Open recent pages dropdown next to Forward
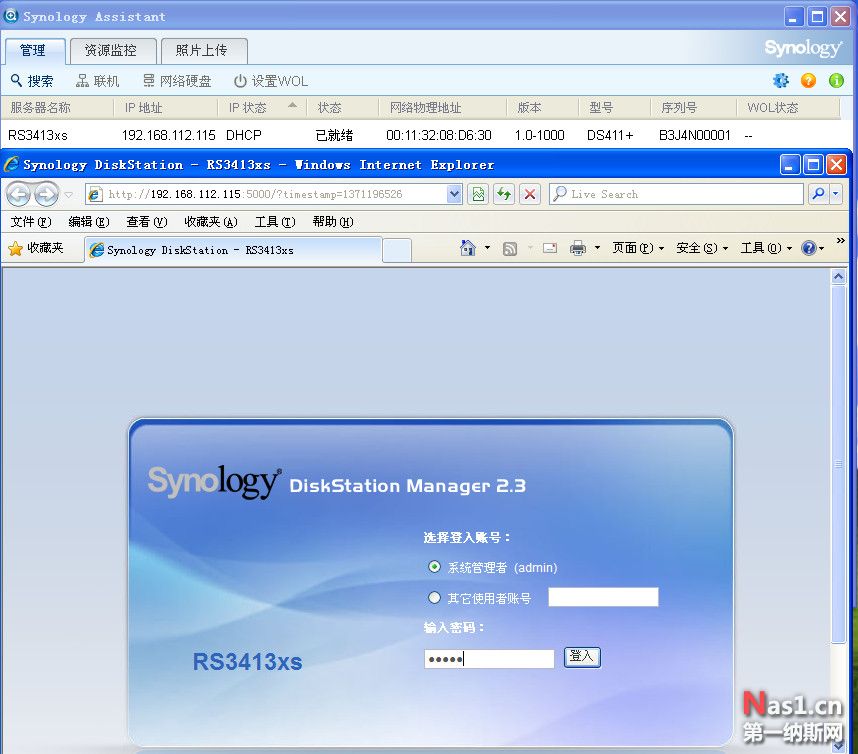 click(x=68, y=194)
